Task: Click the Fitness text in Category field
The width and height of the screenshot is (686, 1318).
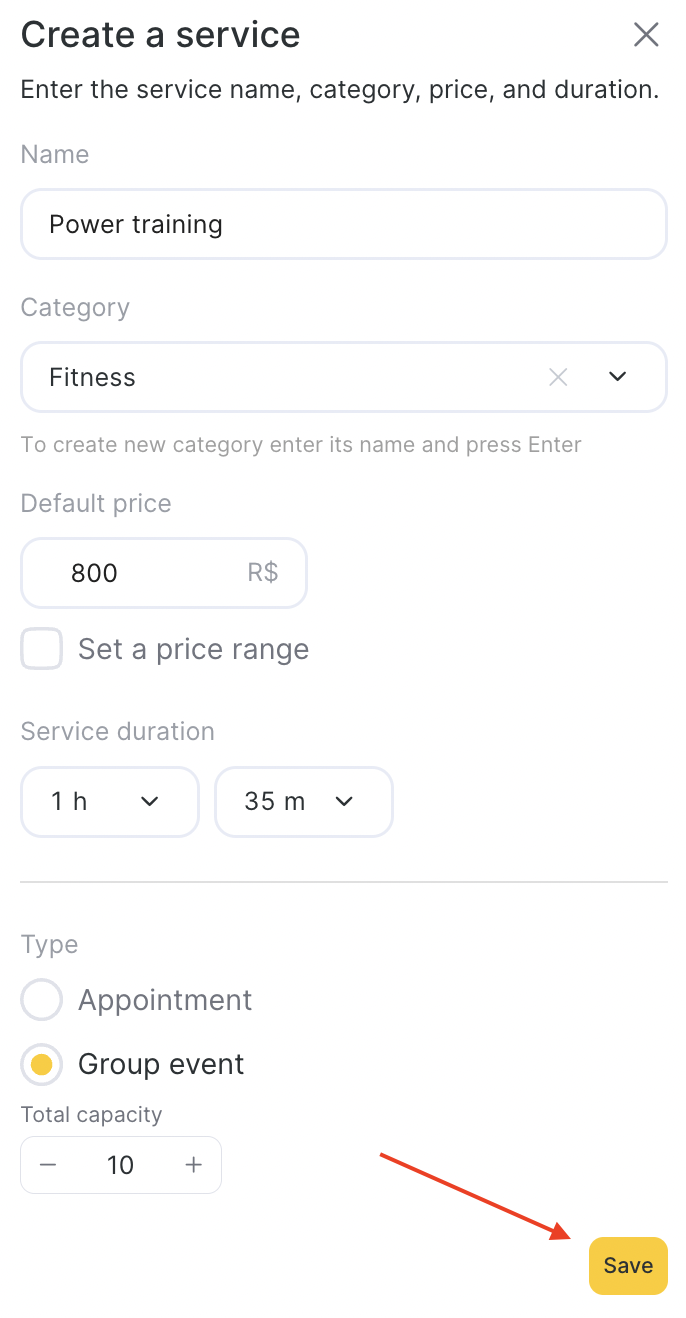Action: [x=92, y=377]
